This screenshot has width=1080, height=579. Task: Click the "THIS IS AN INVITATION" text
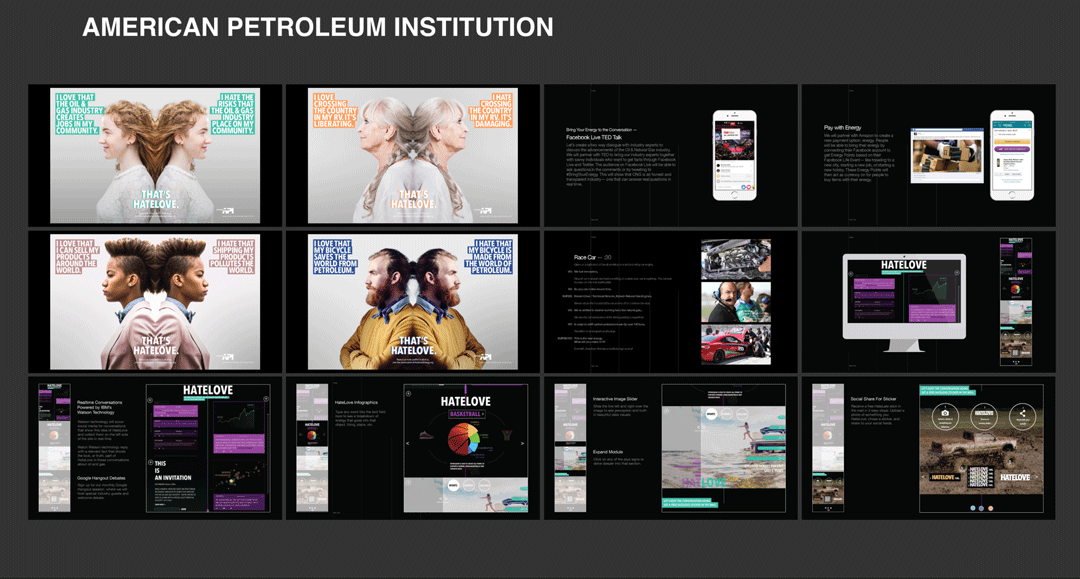pos(173,471)
